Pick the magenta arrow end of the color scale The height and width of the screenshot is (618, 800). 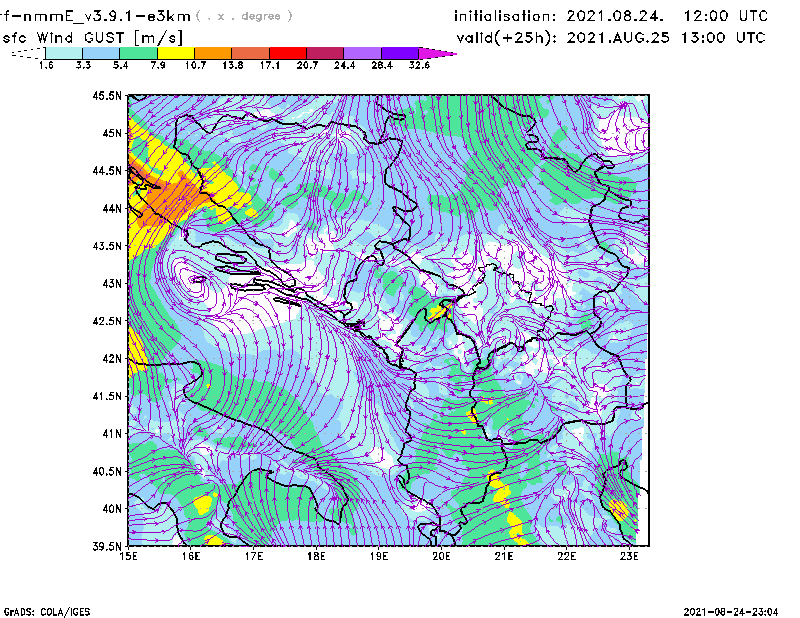(x=438, y=52)
